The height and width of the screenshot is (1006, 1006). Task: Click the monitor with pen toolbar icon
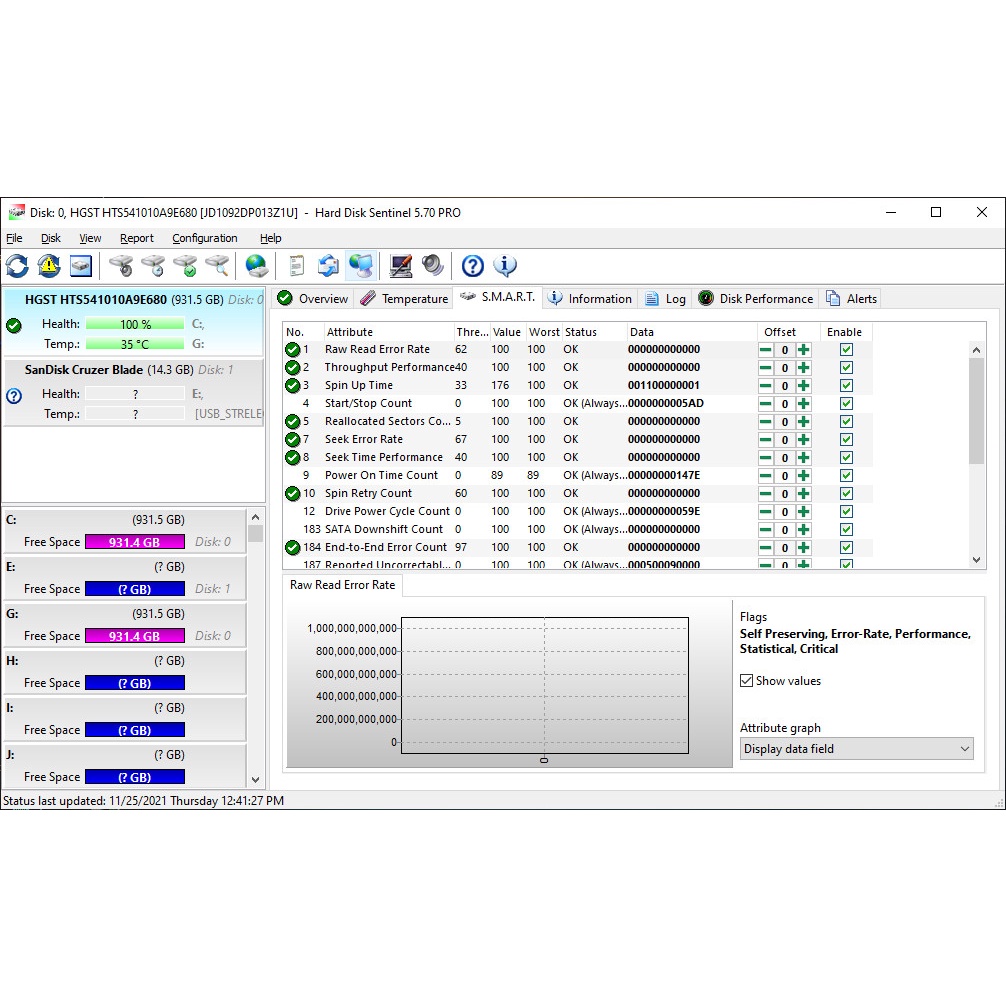click(x=401, y=266)
